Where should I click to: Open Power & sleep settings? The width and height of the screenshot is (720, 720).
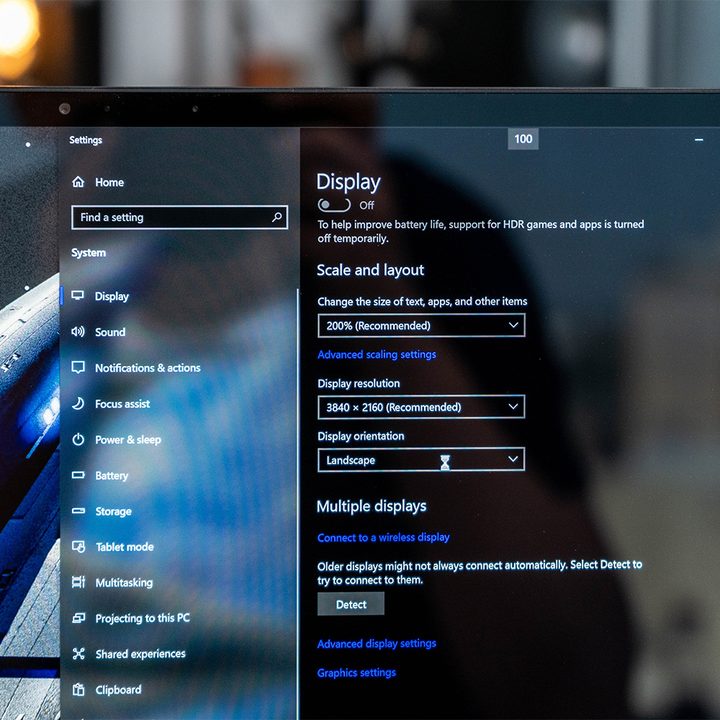click(128, 439)
